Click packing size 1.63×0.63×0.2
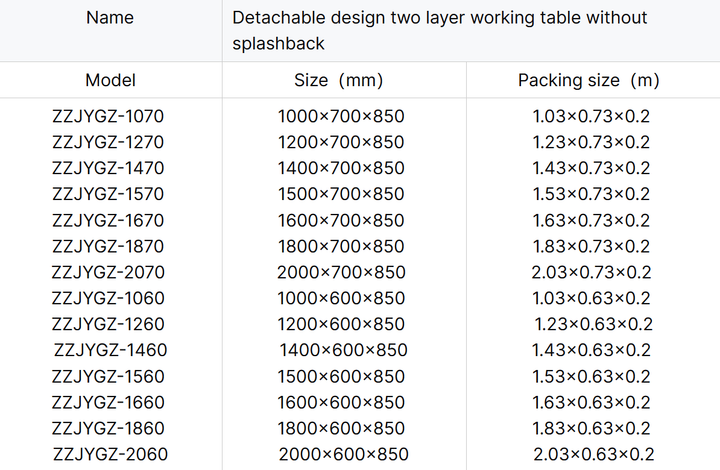The height and width of the screenshot is (470, 720). coord(591,403)
